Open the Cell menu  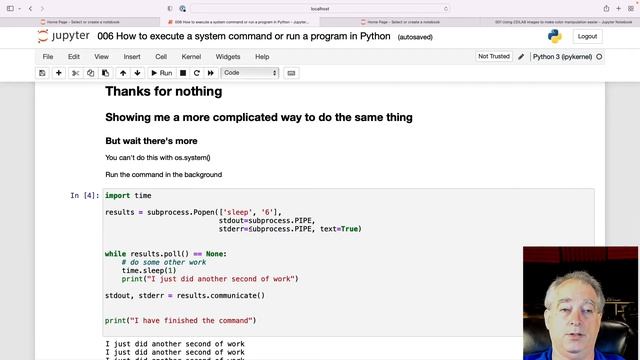coord(161,57)
